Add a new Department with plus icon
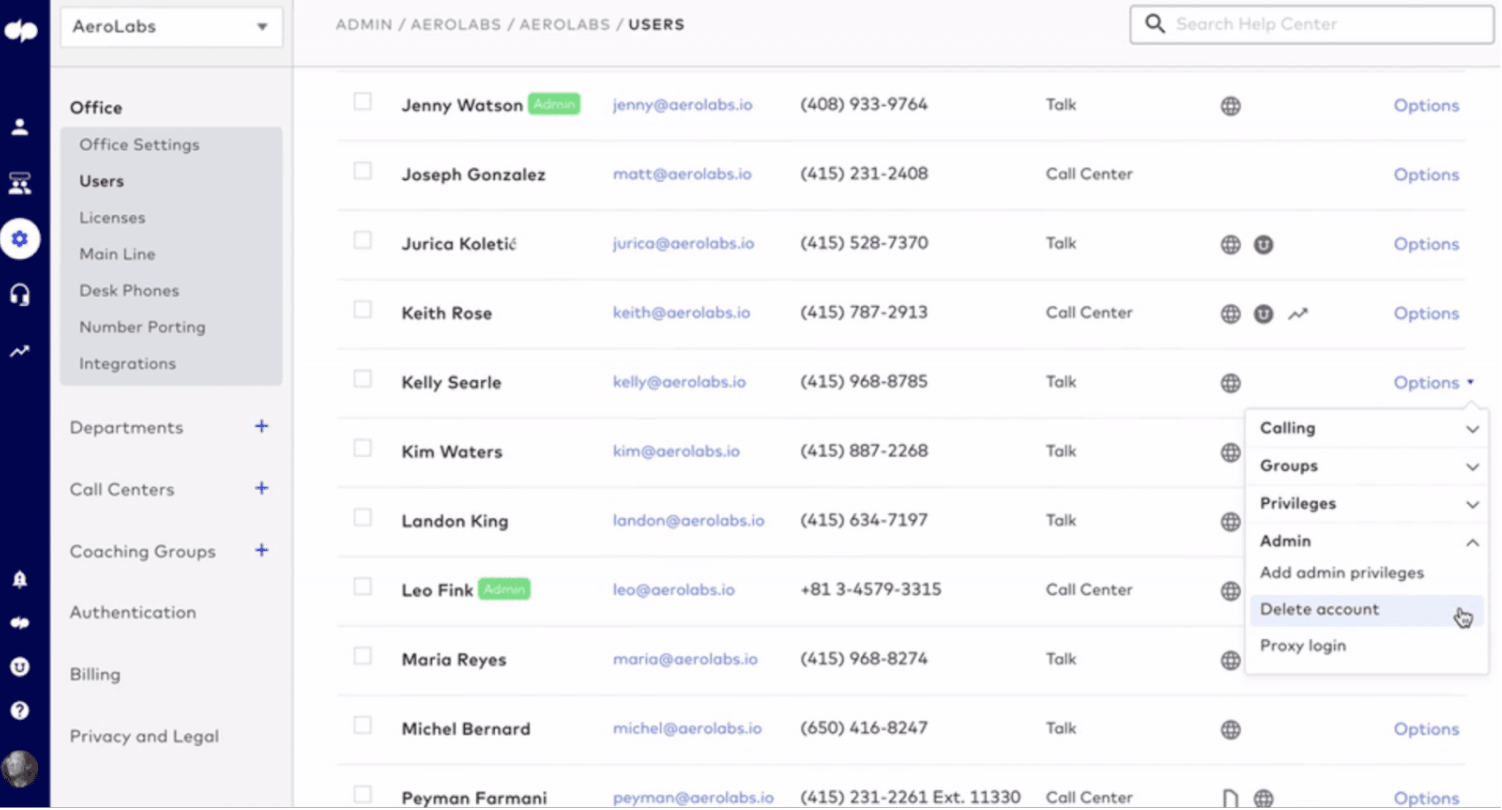This screenshot has width=1502, height=810. click(x=261, y=426)
